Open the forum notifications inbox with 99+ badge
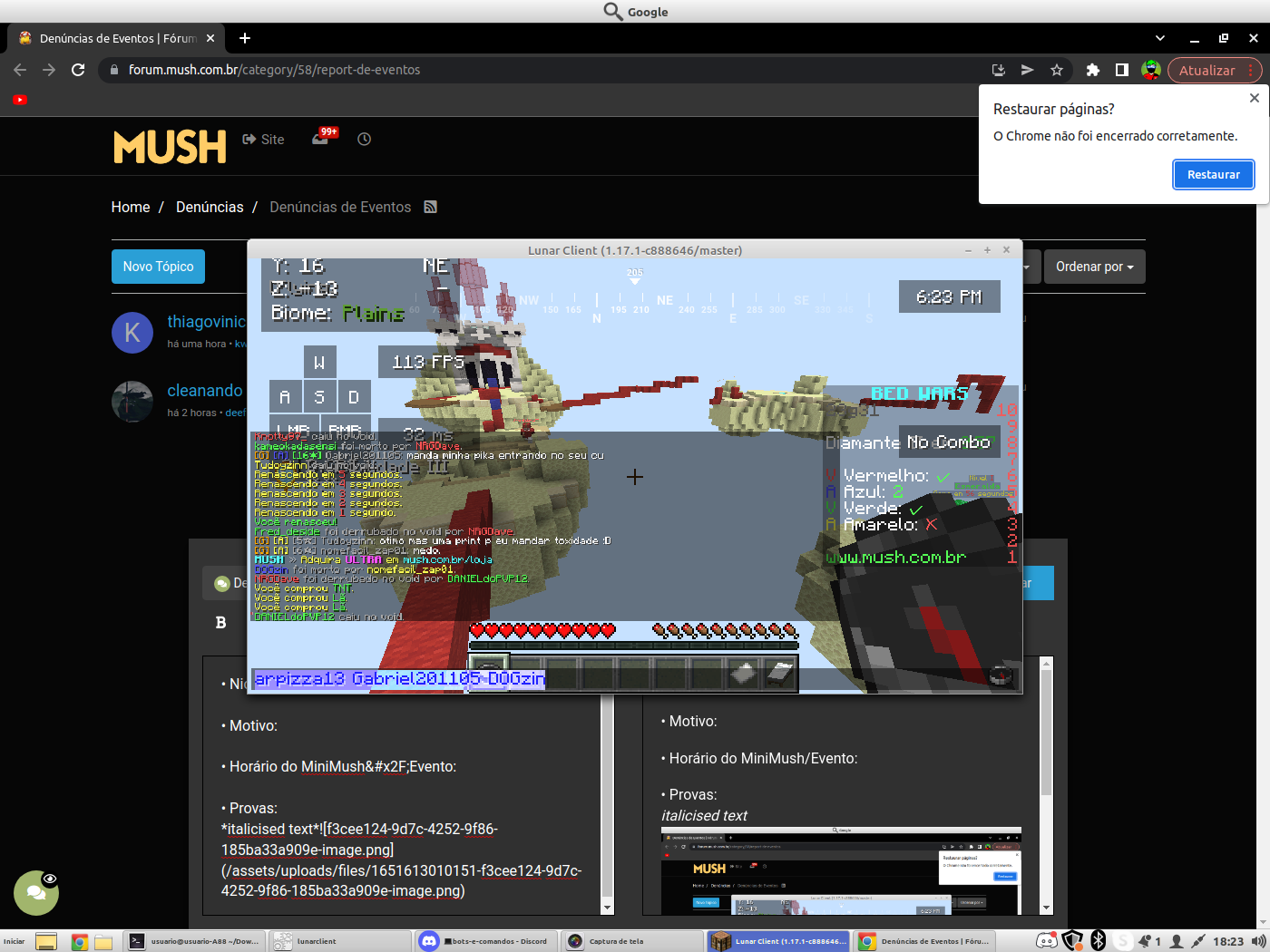This screenshot has height=952, width=1270. pos(323,138)
